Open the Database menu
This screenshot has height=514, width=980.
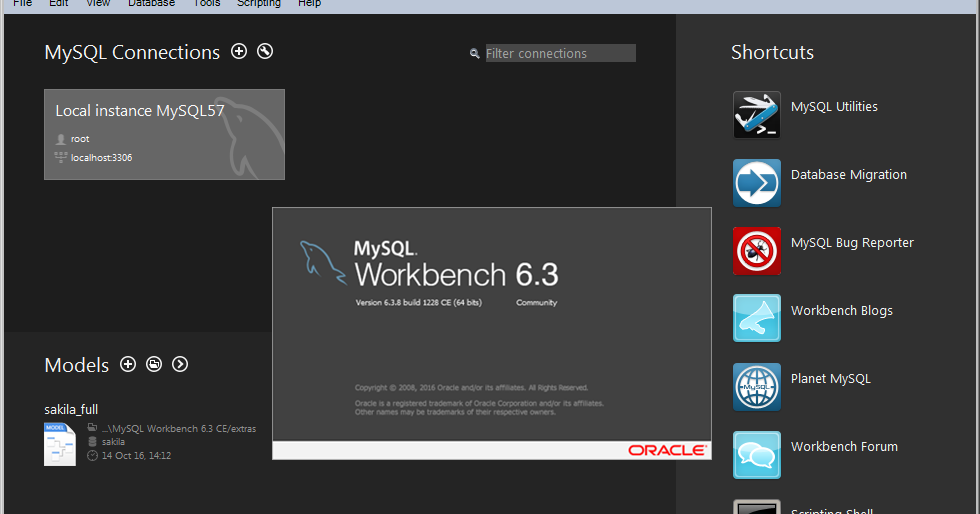click(151, 3)
